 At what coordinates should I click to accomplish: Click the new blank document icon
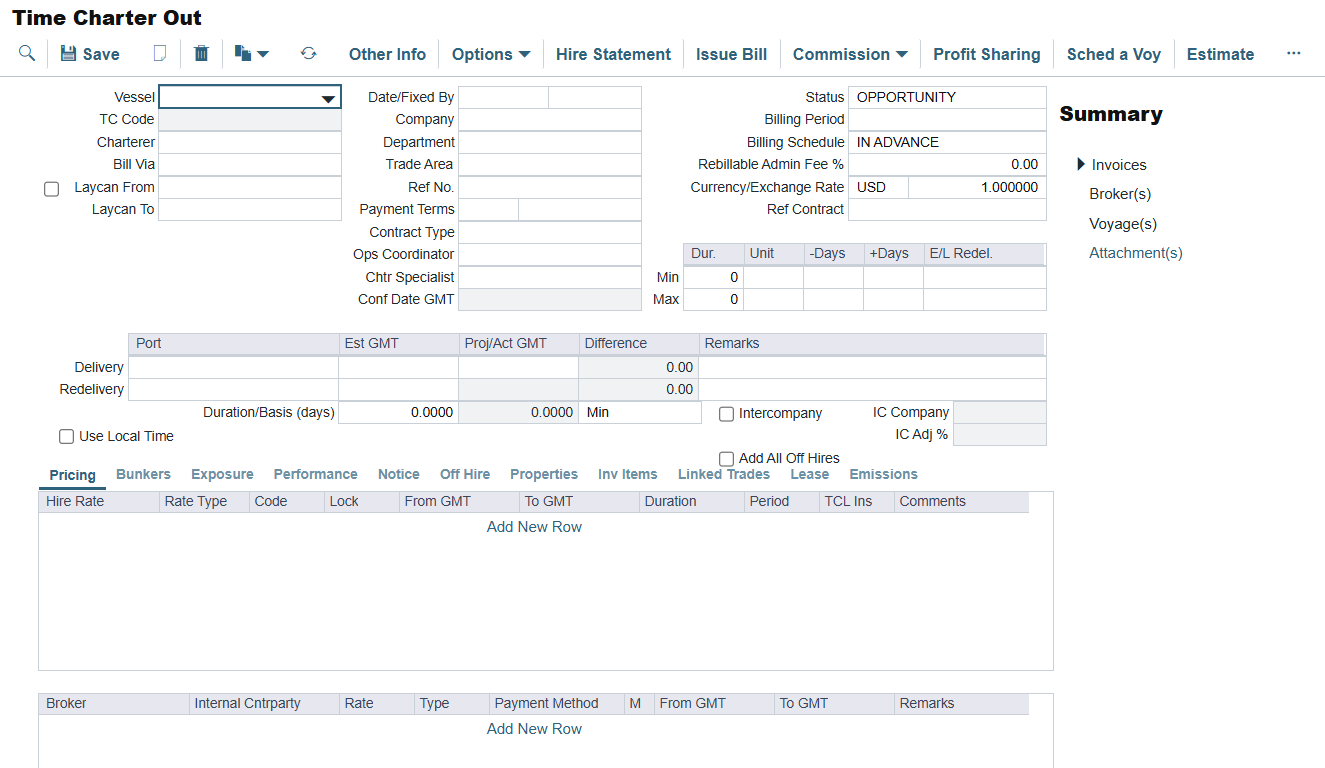coord(159,54)
